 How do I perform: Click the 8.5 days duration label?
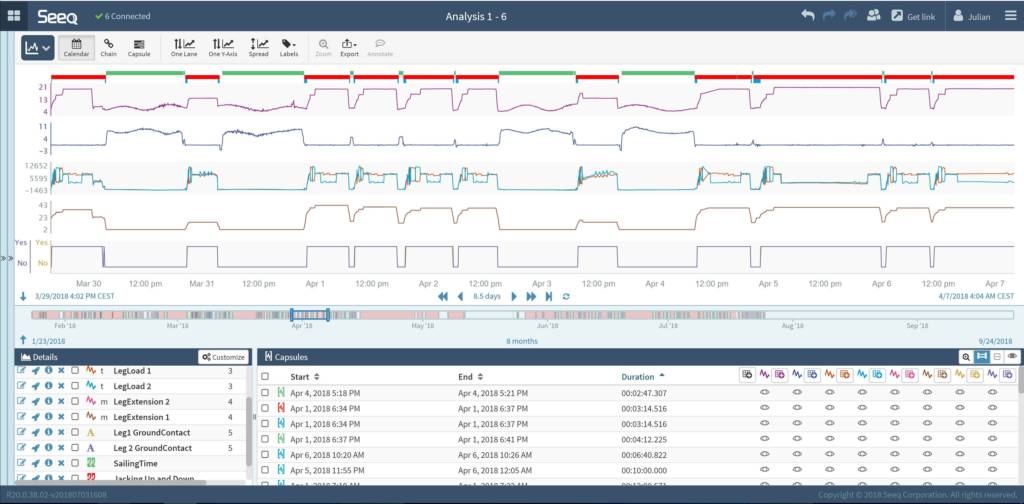[x=487, y=296]
